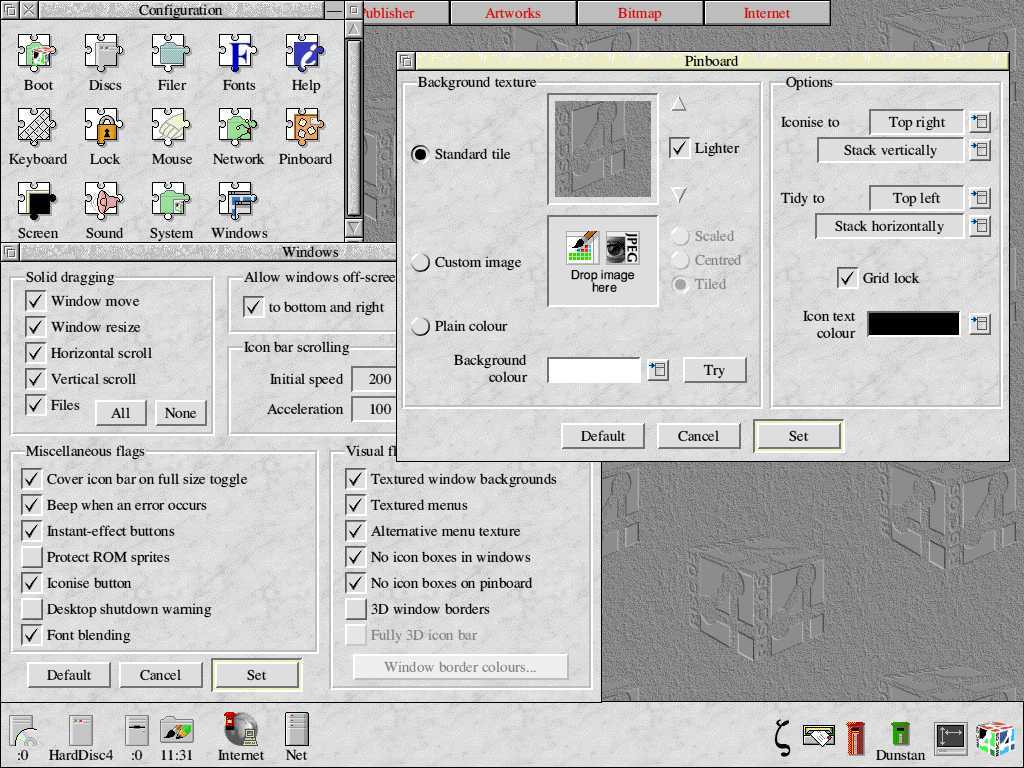Enable Desktop shutdown warning

point(32,609)
